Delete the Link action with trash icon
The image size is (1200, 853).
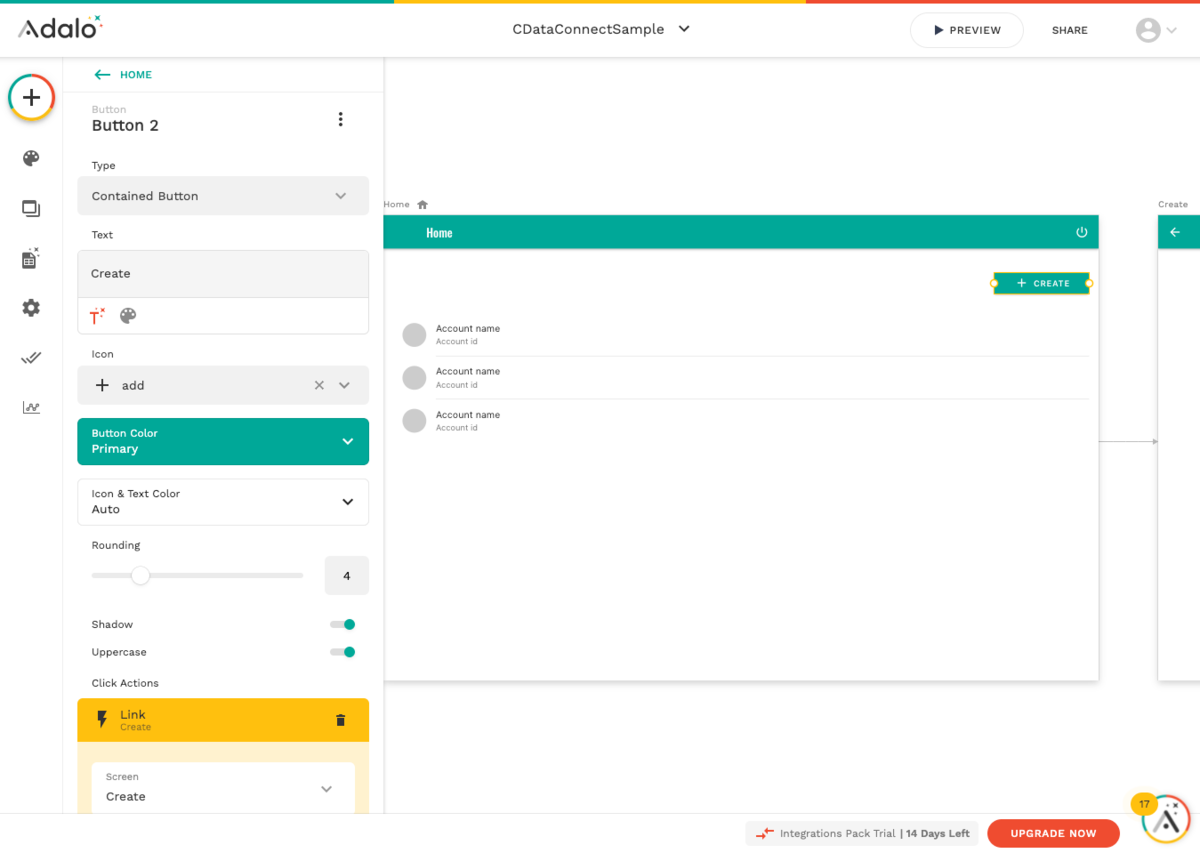pyautogui.click(x=340, y=720)
